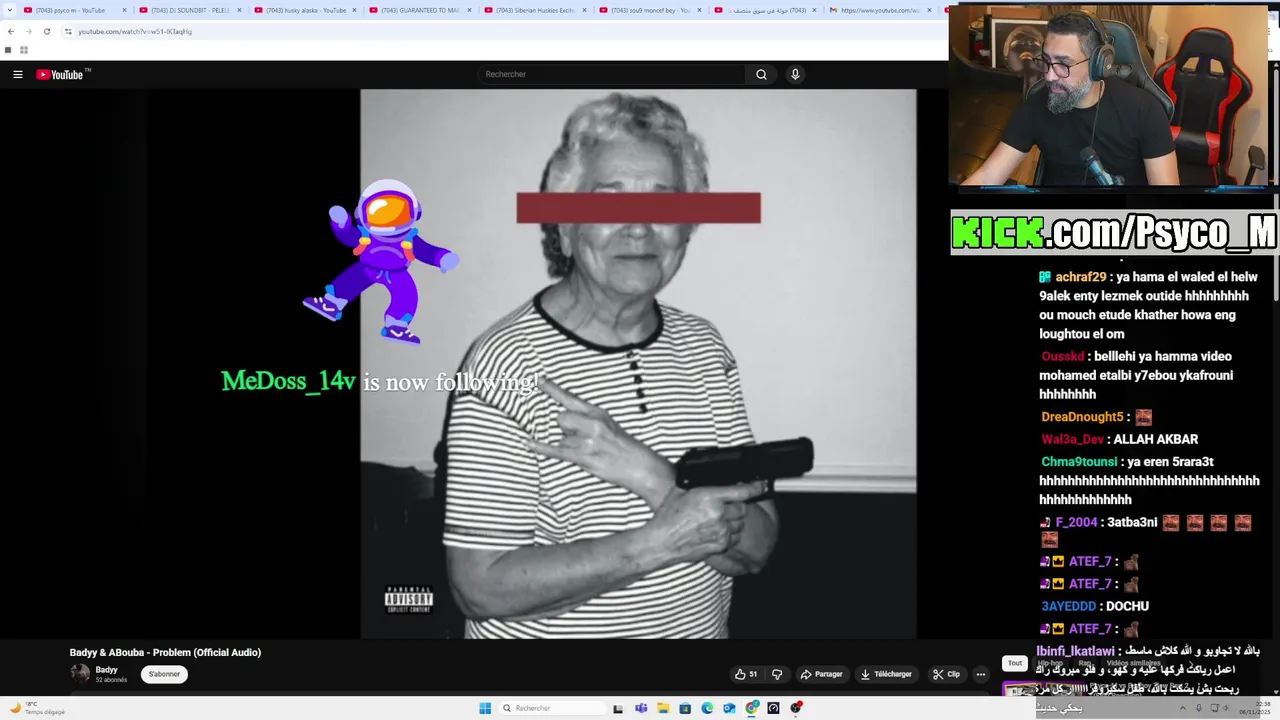Screen dimensions: 1280x720
Task: Open the YouTube hamburger guide menu
Action: click(x=17, y=74)
